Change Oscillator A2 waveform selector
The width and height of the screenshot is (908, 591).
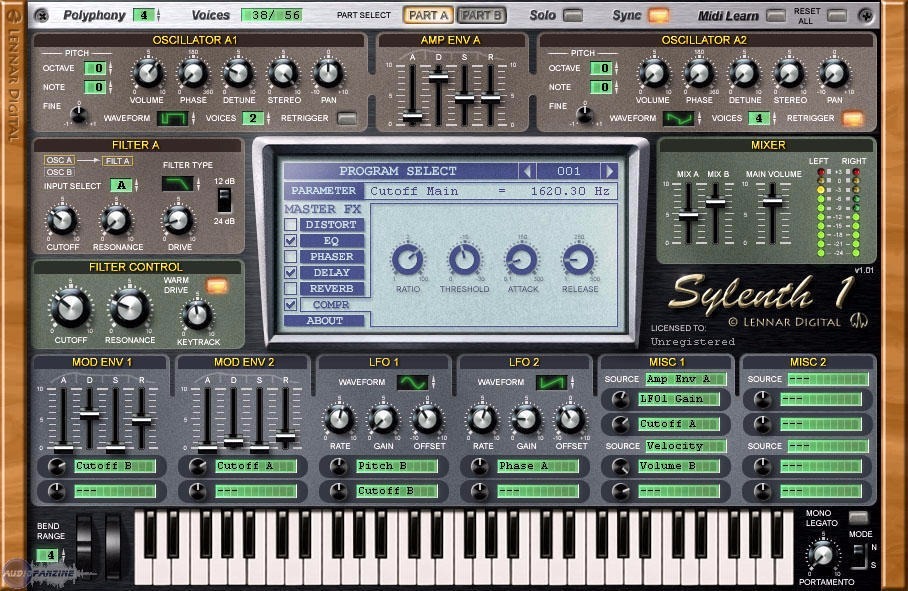point(678,118)
